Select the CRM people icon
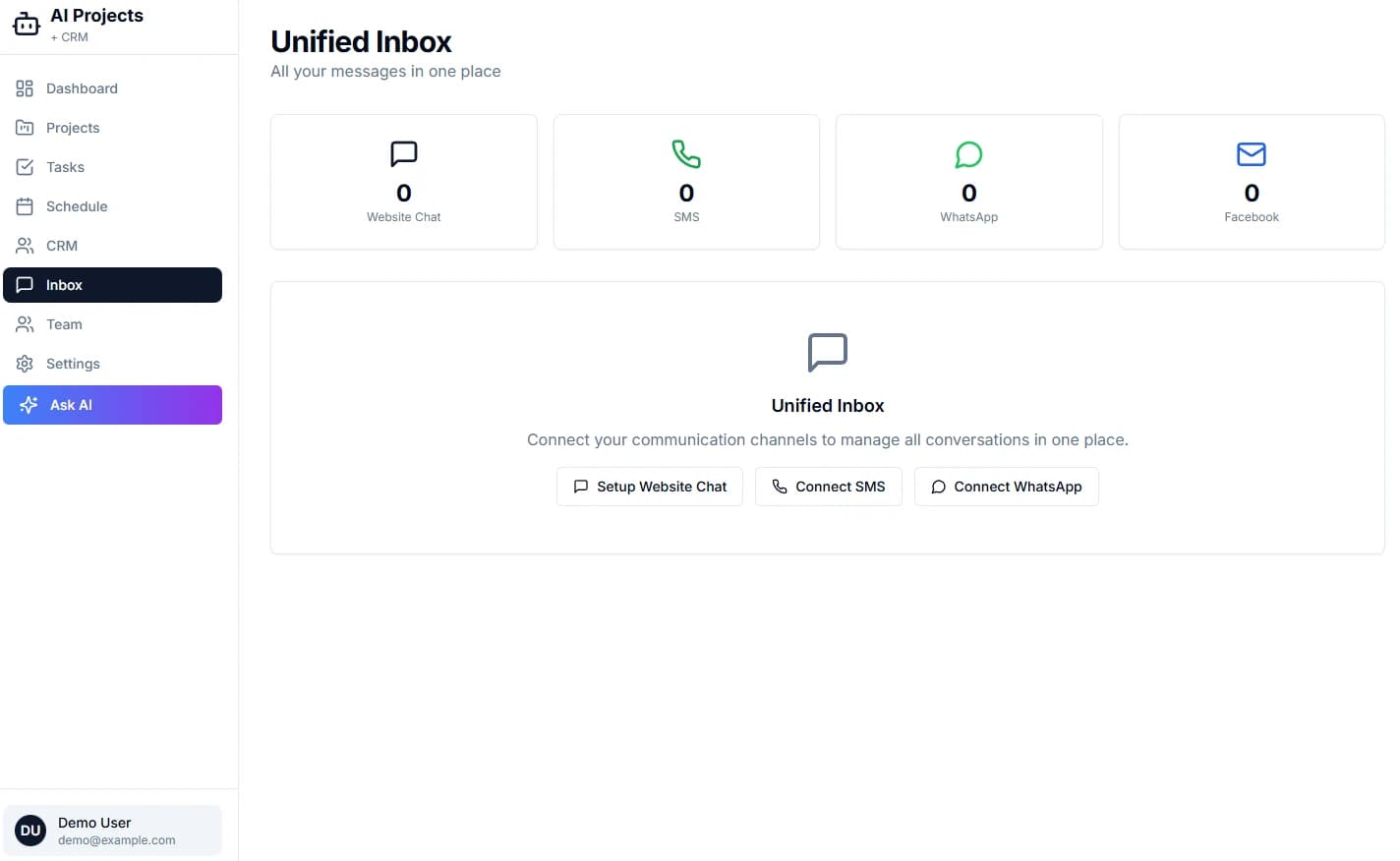Screen dimensions: 1400x861 [x=25, y=245]
